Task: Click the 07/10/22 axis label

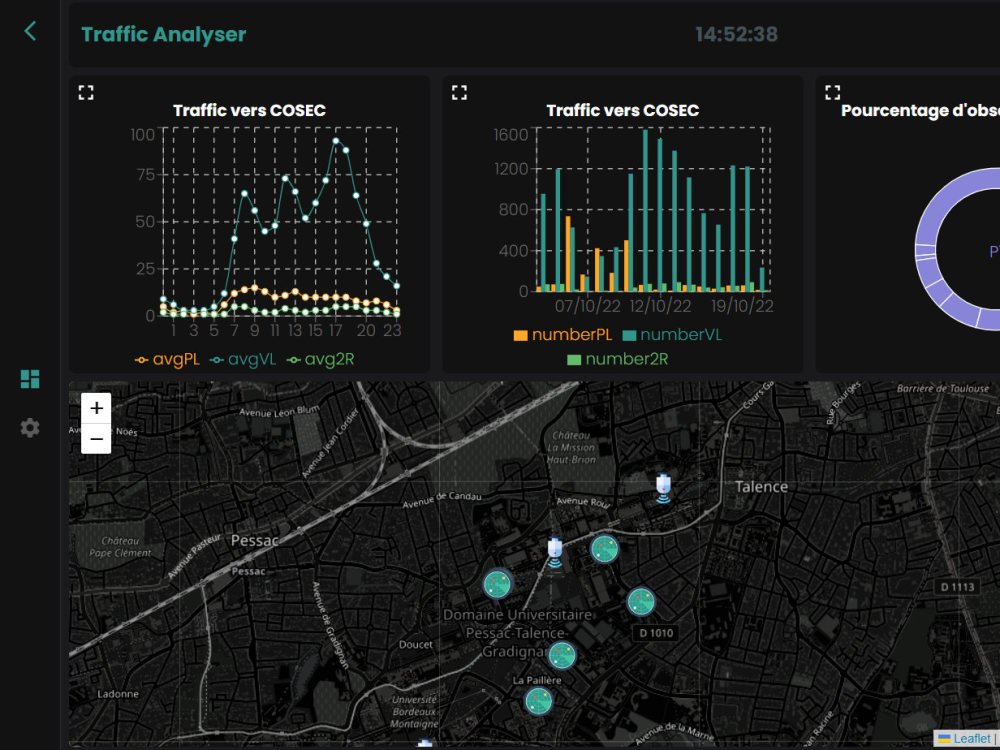Action: [587, 306]
